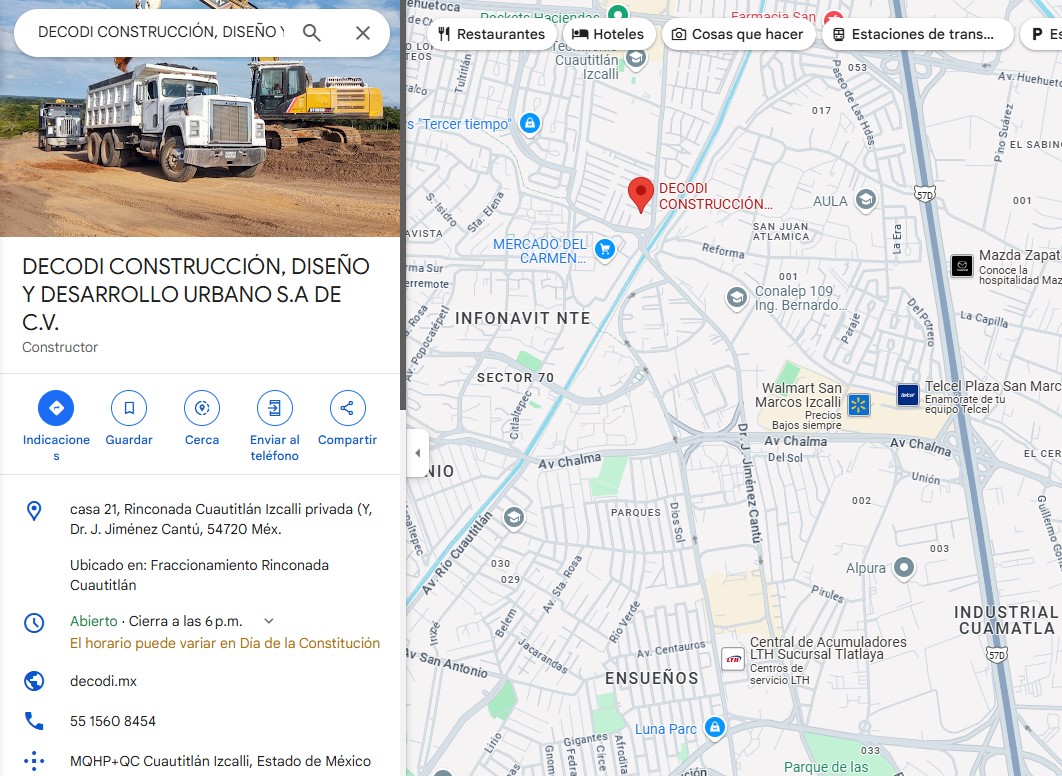Select the Hoteles filter chip
This screenshot has width=1062, height=776.
point(608,34)
